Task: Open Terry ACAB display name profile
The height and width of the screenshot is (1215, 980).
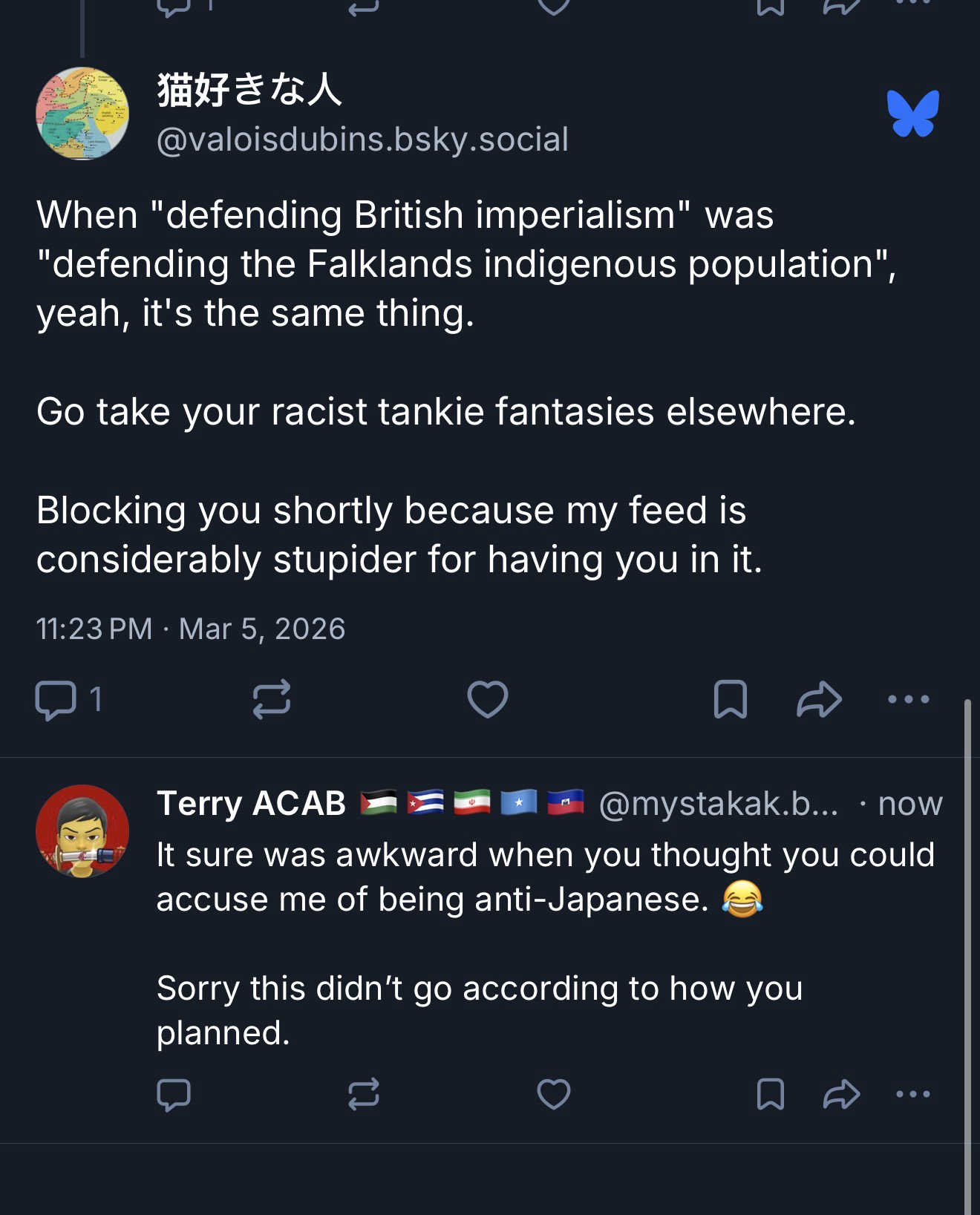Action: [251, 803]
